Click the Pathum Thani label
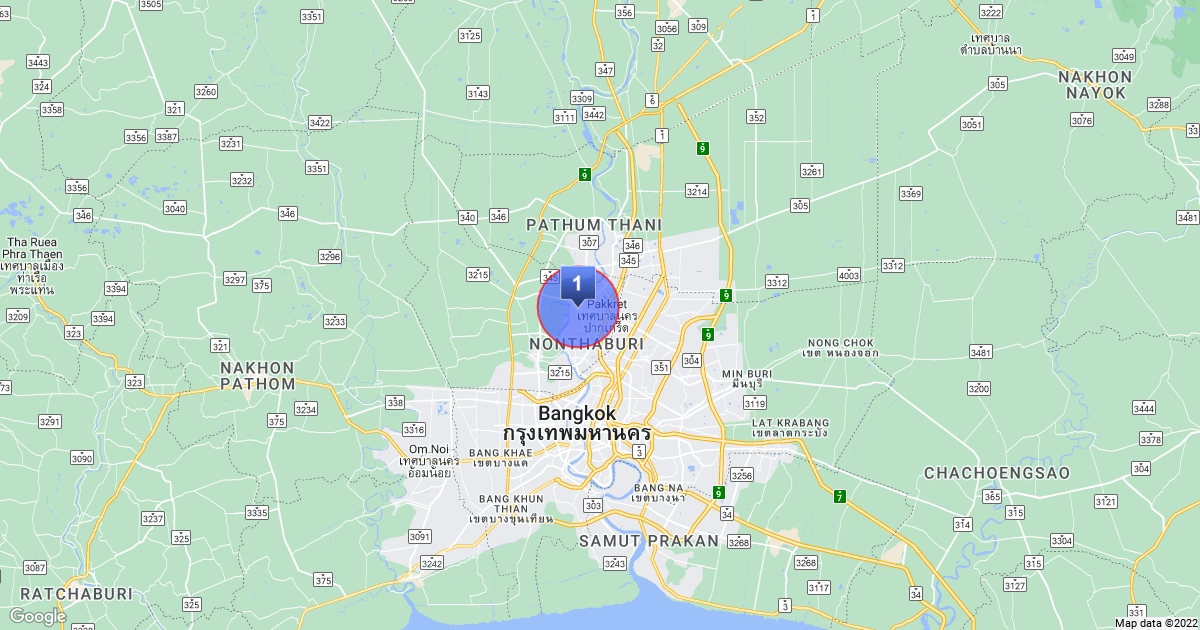This screenshot has height=630, width=1200. pos(585,224)
